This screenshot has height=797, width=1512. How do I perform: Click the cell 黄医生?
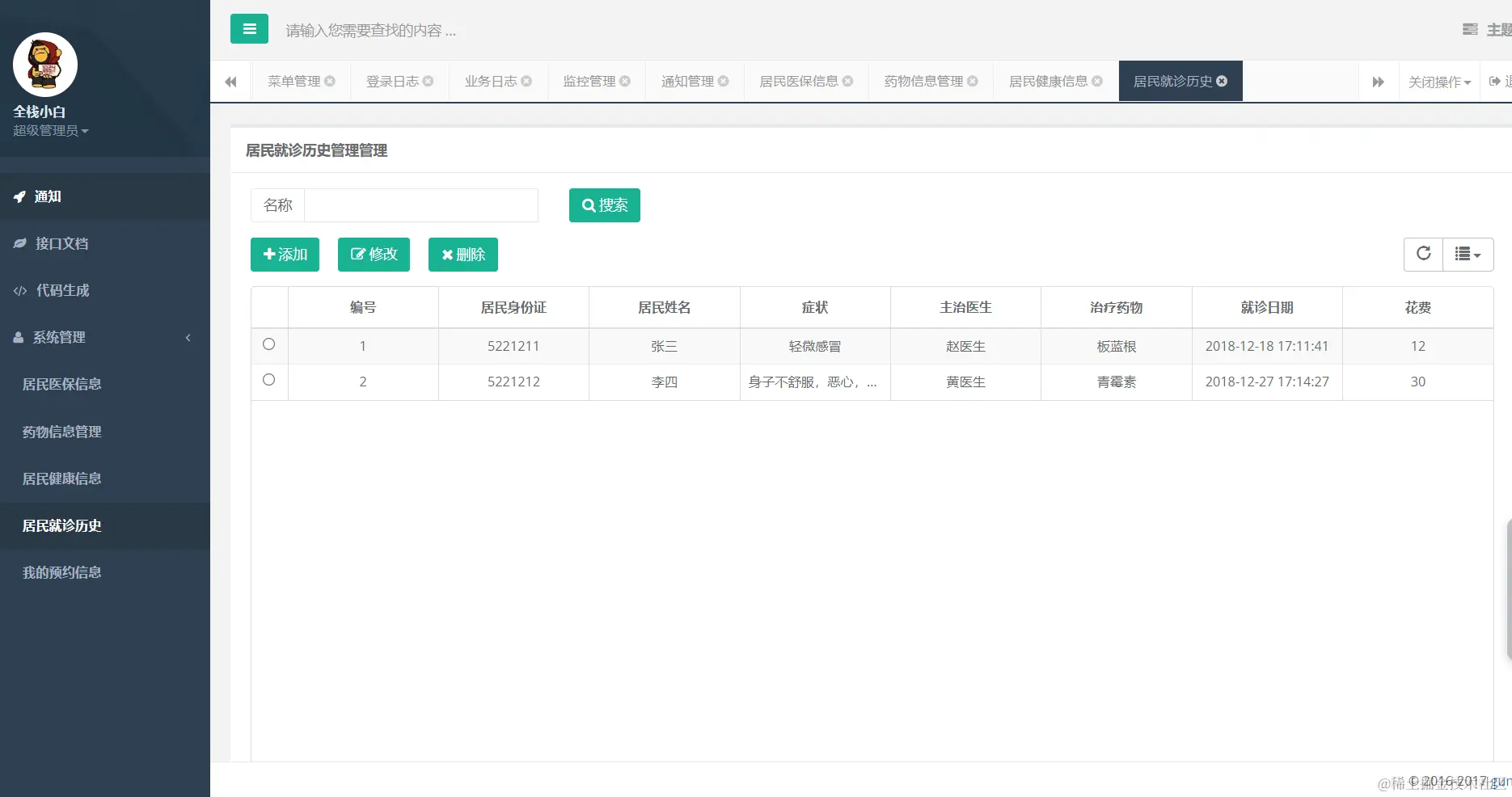tap(965, 382)
